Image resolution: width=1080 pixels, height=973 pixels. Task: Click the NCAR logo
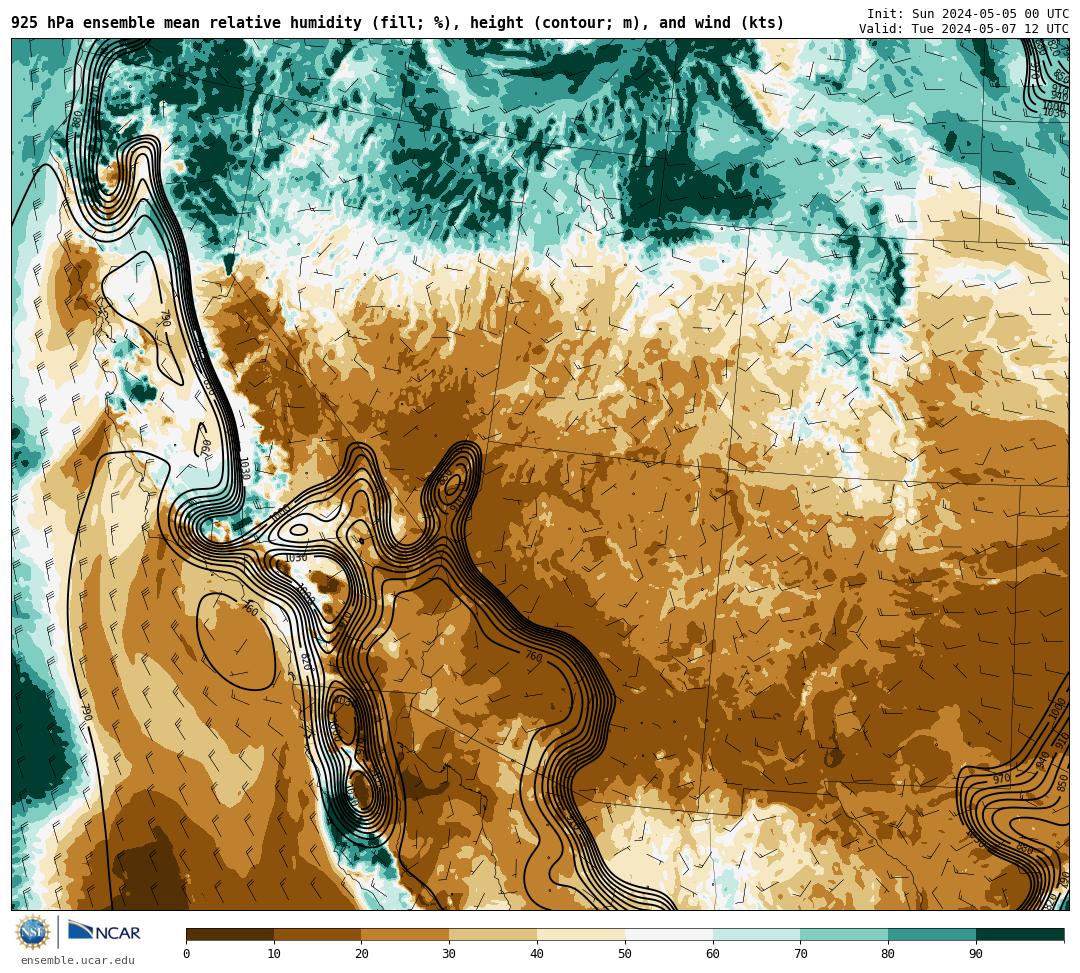coord(104,931)
